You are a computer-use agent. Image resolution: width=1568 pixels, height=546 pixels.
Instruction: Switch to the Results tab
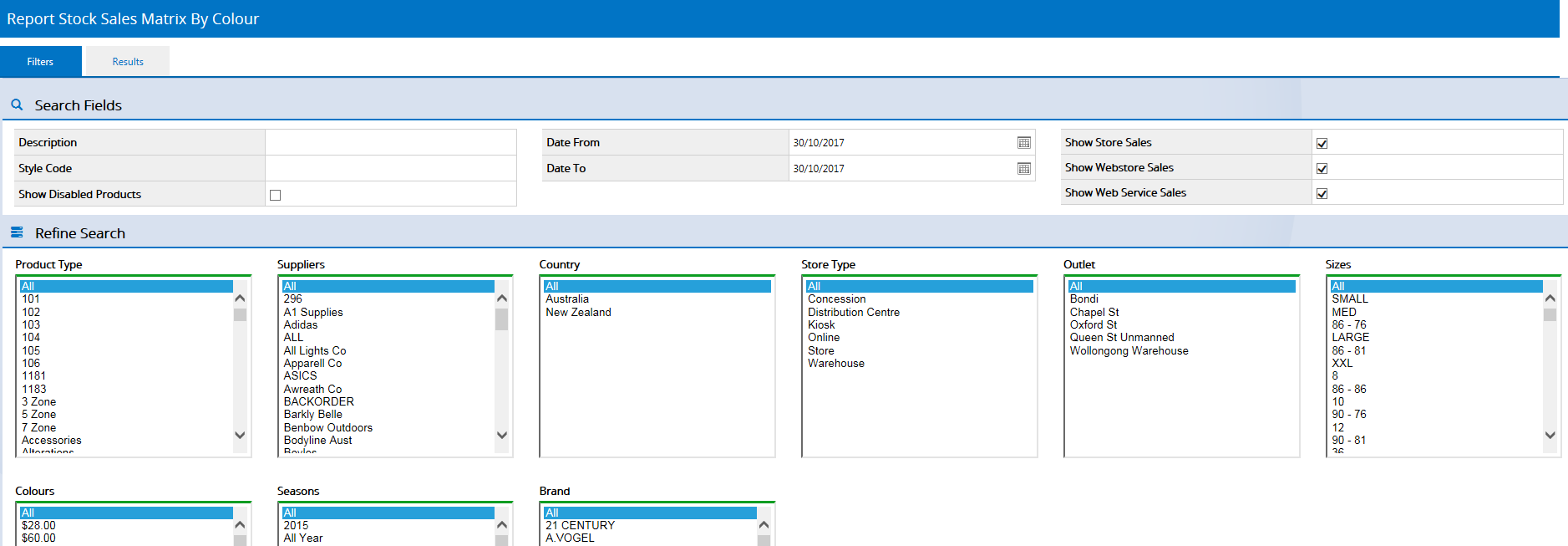point(128,62)
